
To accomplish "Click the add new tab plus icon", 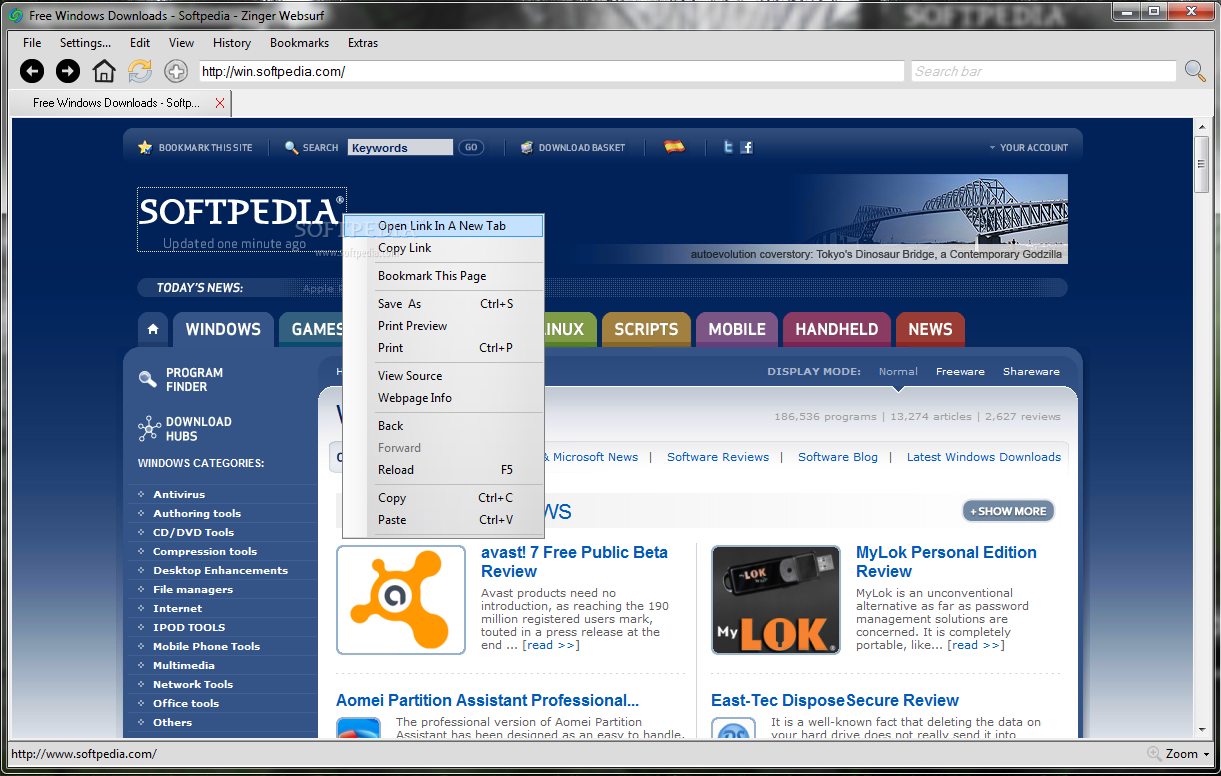I will (x=176, y=71).
